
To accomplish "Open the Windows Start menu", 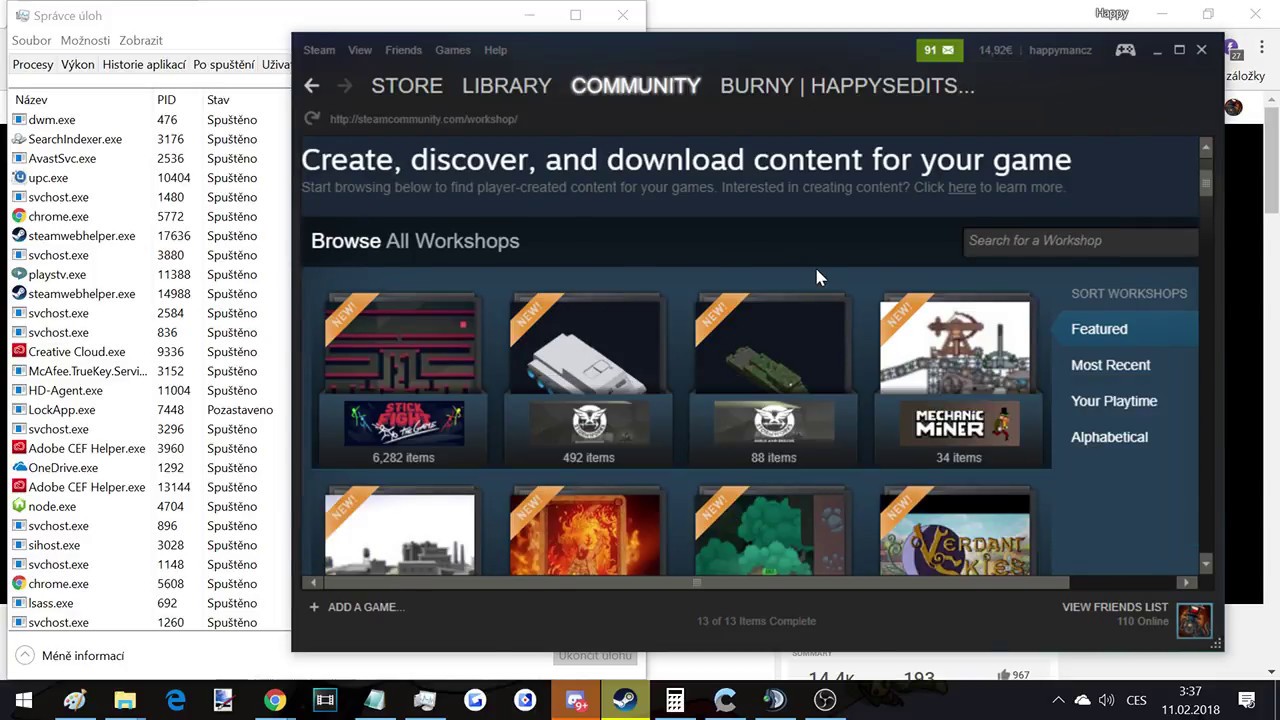I will pos(24,700).
